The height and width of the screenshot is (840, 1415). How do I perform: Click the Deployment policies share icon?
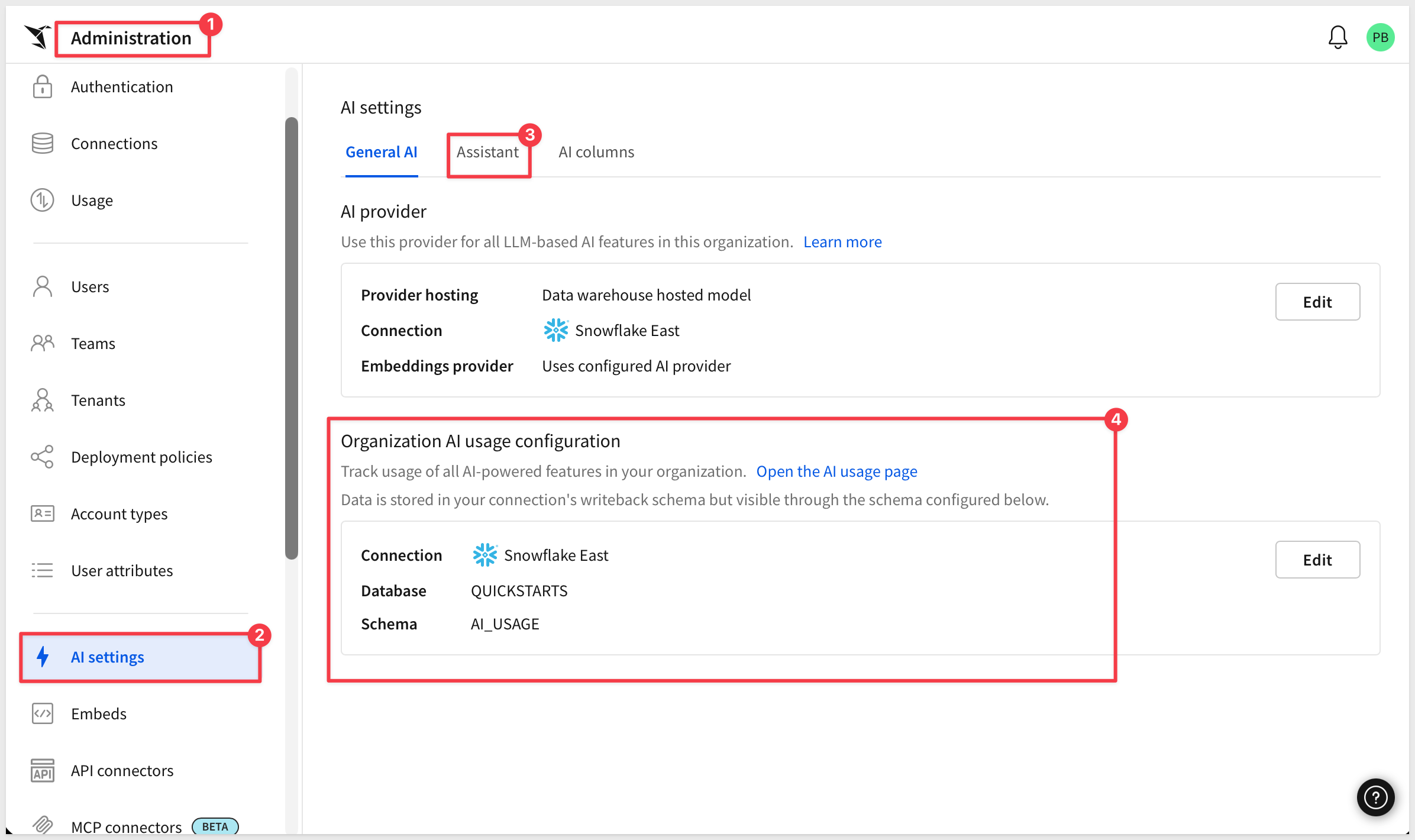43,457
